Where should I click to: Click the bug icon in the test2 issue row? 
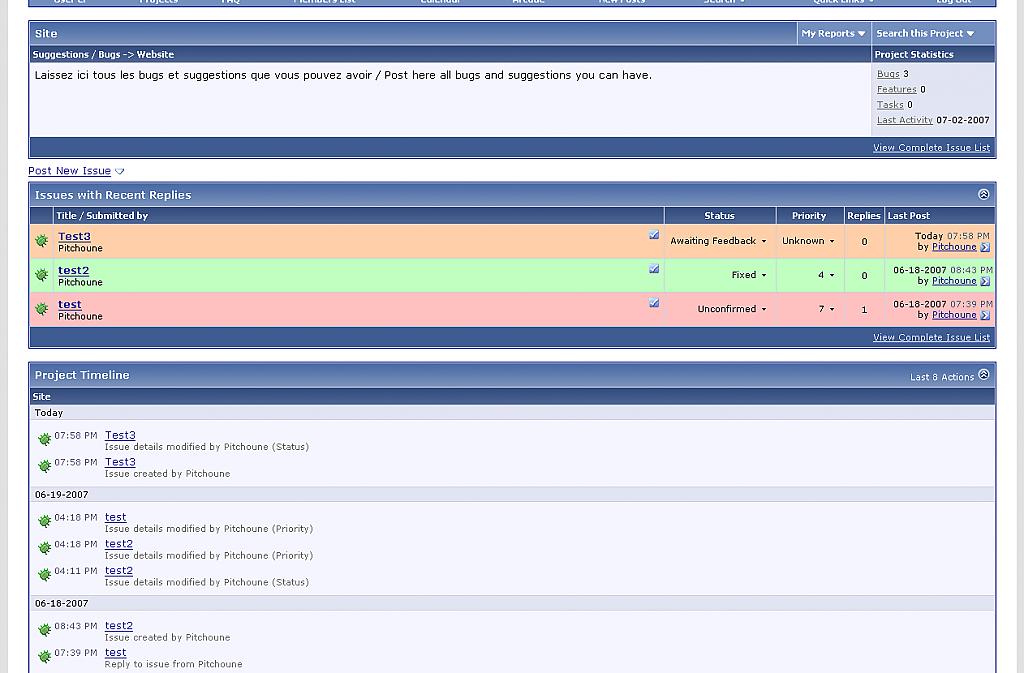click(x=41, y=275)
